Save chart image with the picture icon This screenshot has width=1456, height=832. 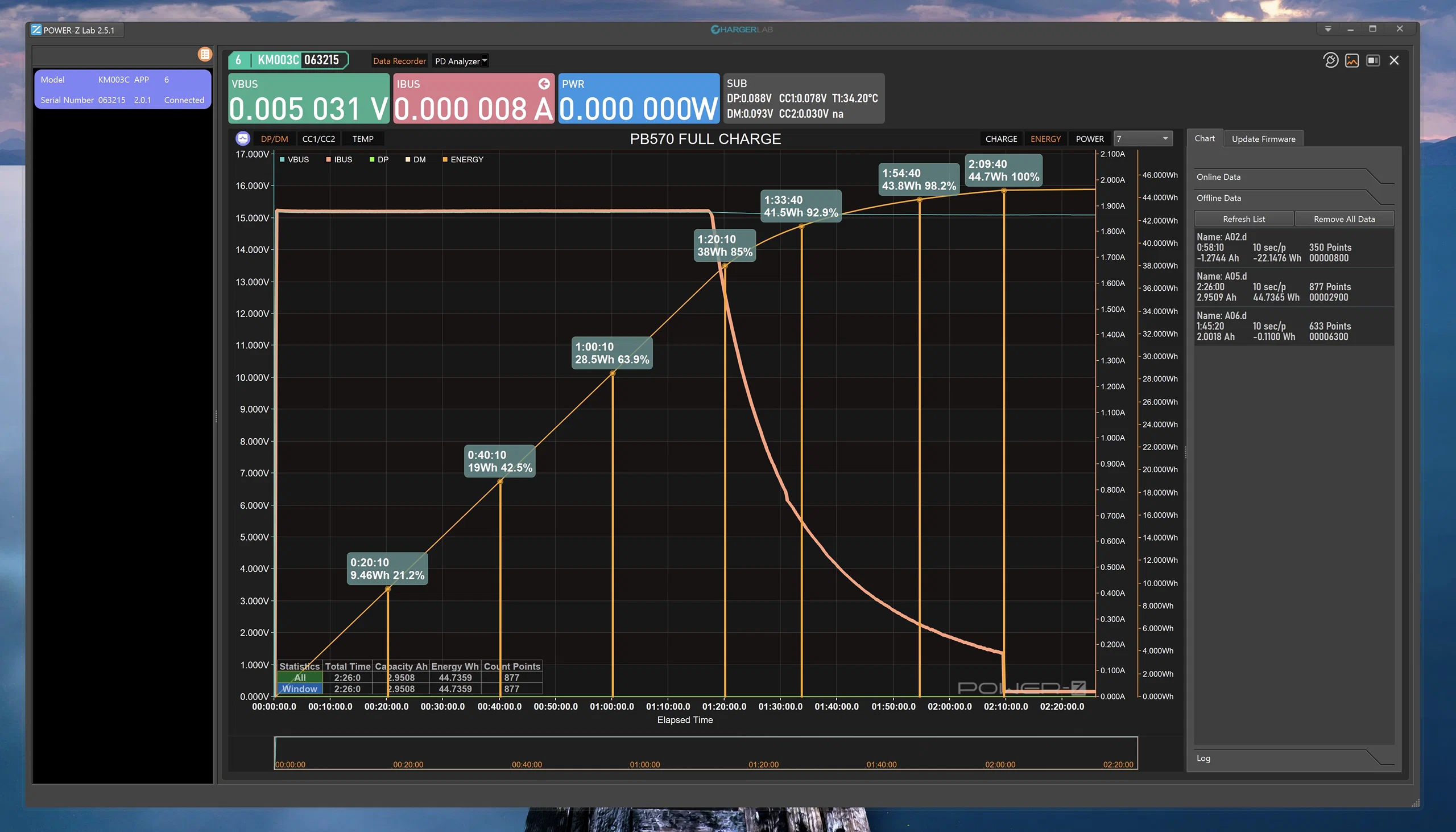(1351, 60)
